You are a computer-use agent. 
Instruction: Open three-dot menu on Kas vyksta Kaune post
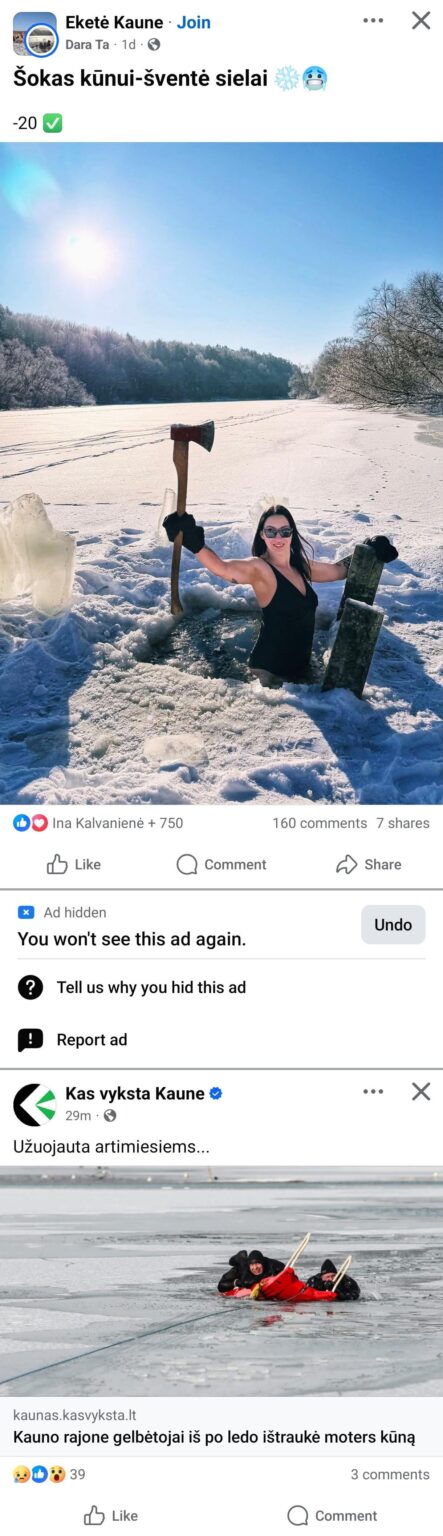coord(373,1092)
